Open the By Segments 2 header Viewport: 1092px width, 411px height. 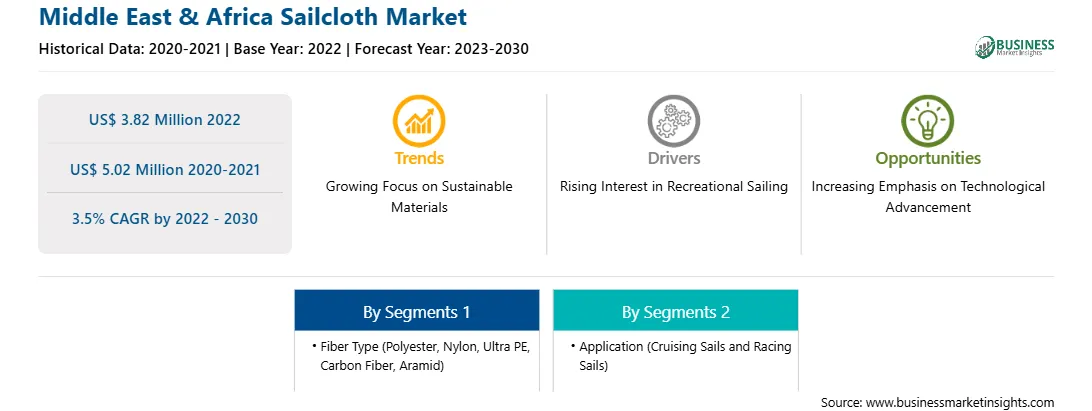click(676, 311)
